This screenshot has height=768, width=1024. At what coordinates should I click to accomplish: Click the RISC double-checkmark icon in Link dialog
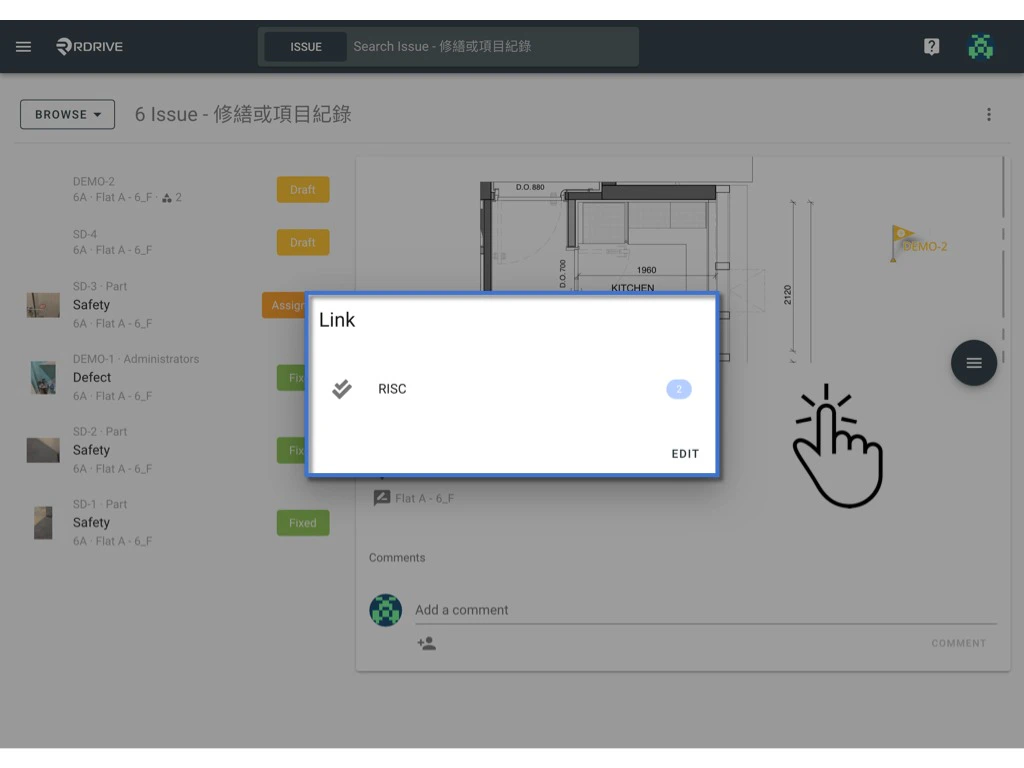tap(341, 388)
